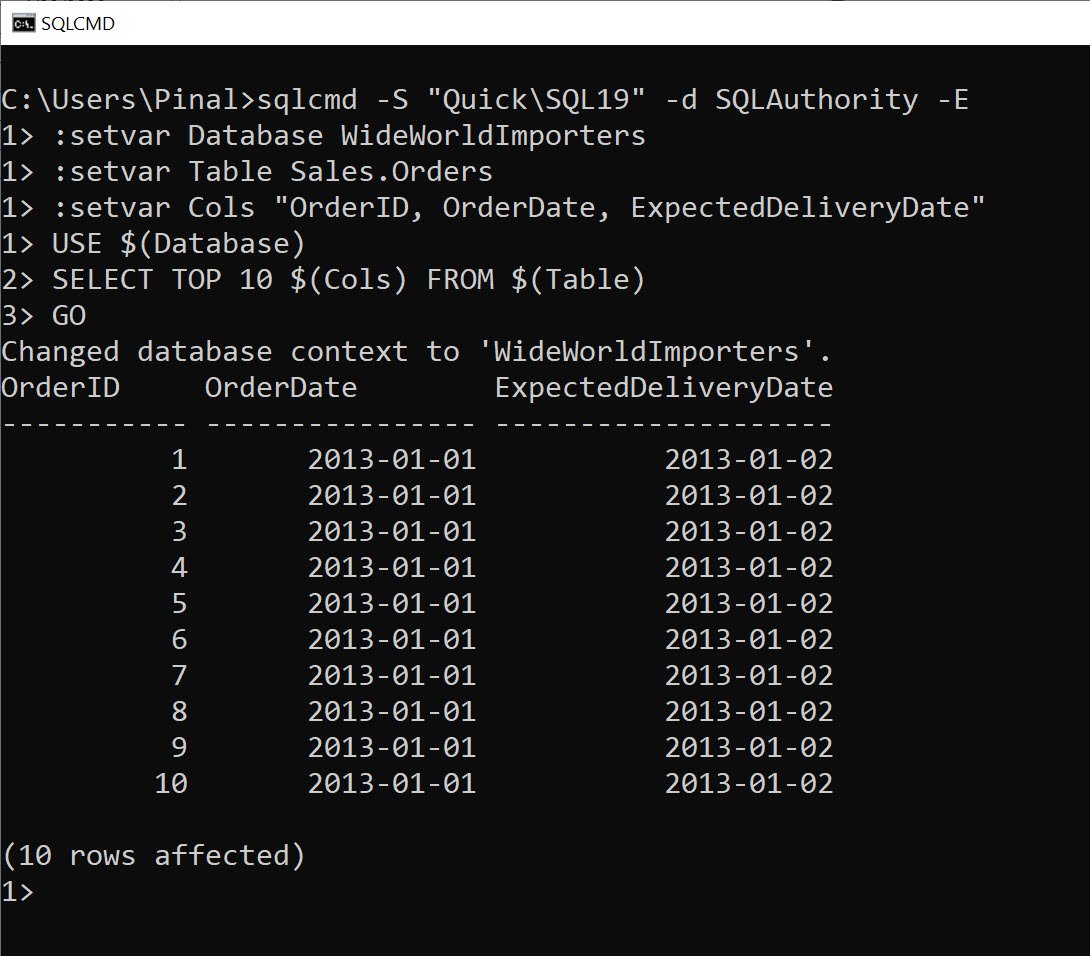Click the sqlcmd connection command line

pos(485,99)
